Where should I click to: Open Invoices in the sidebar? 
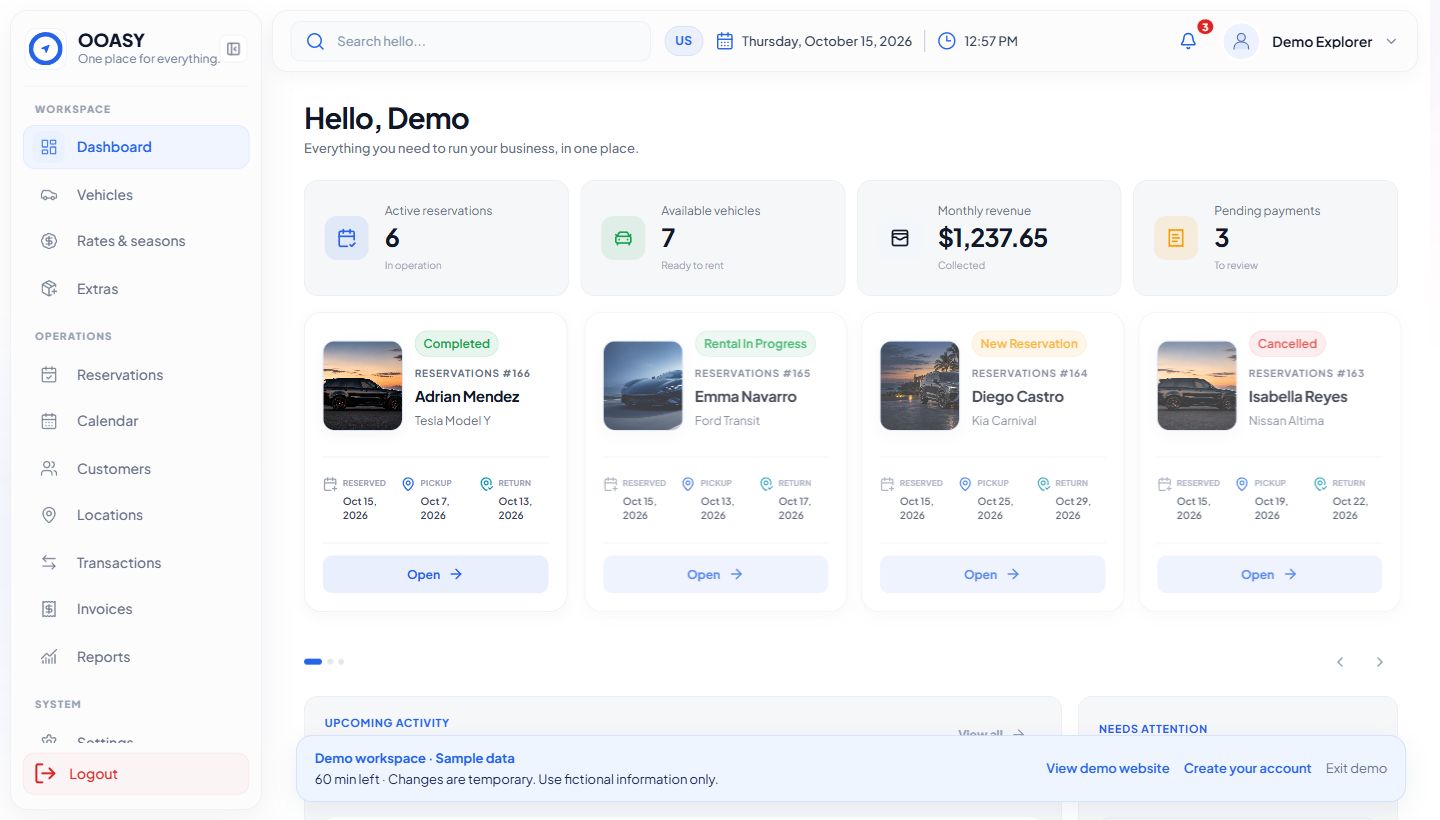click(x=136, y=609)
